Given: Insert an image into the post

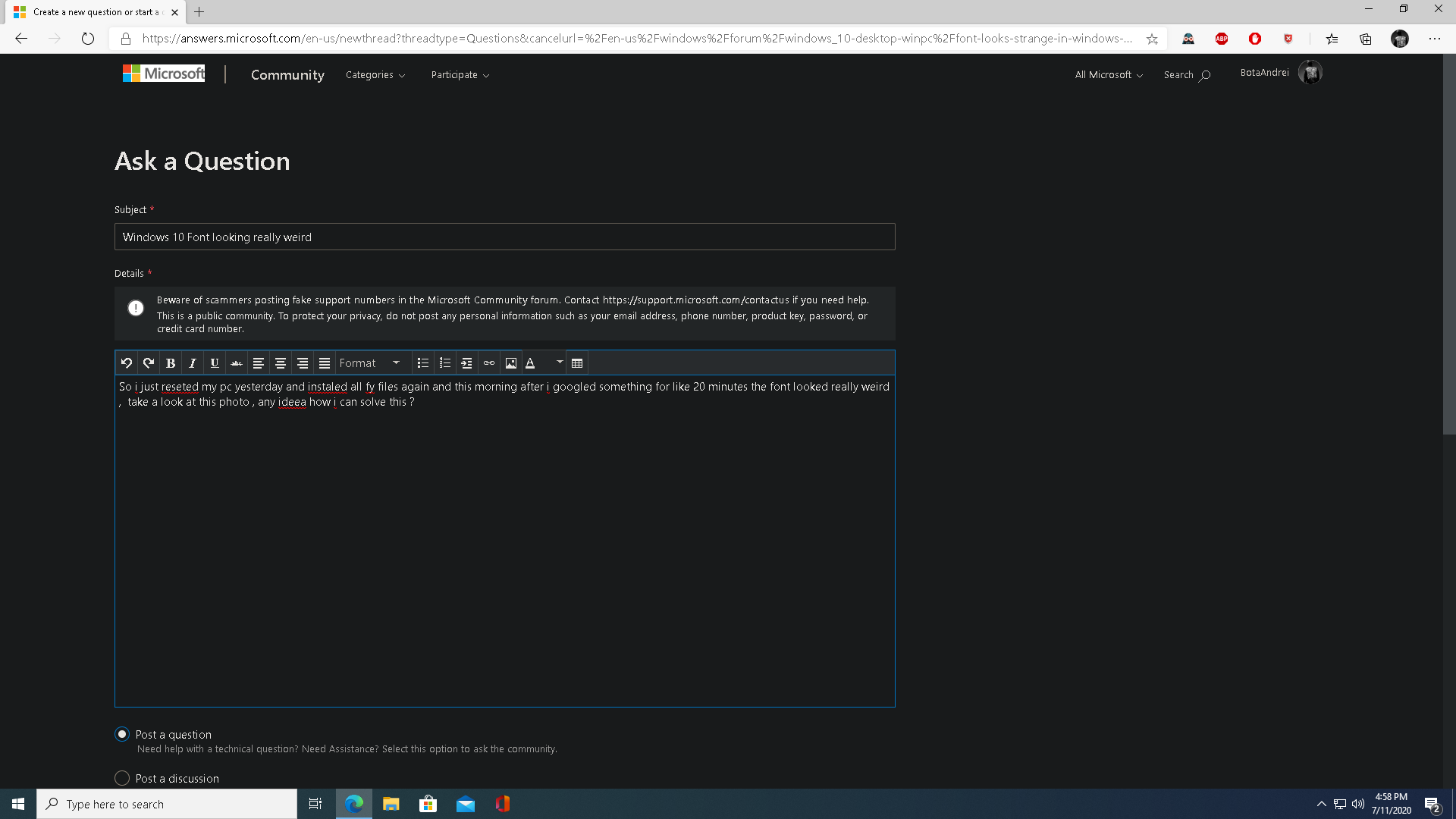Looking at the screenshot, I should tap(511, 363).
